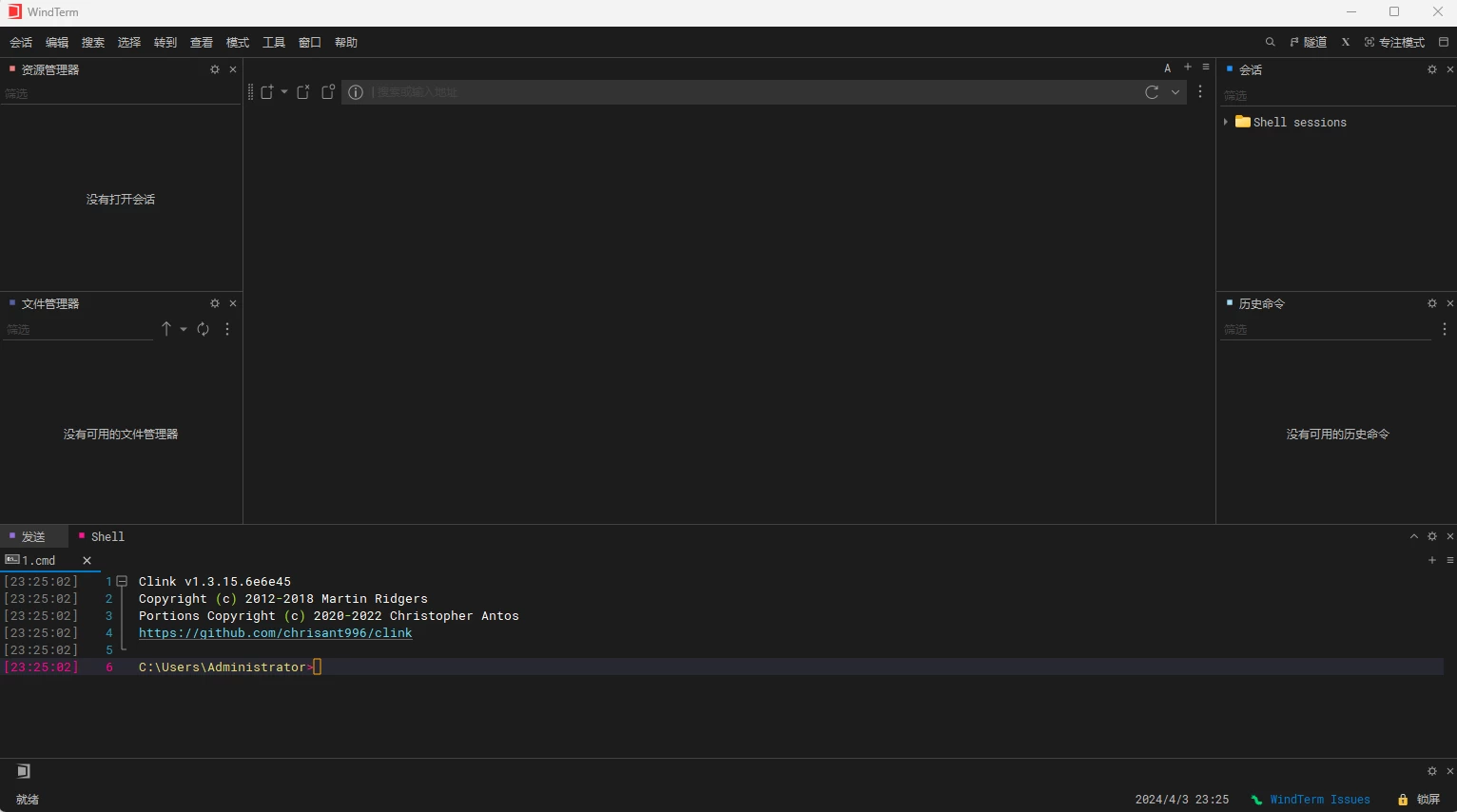The width and height of the screenshot is (1457, 812).
Task: Open the github.com/chrisant996/clink link
Action: pyautogui.click(x=275, y=633)
